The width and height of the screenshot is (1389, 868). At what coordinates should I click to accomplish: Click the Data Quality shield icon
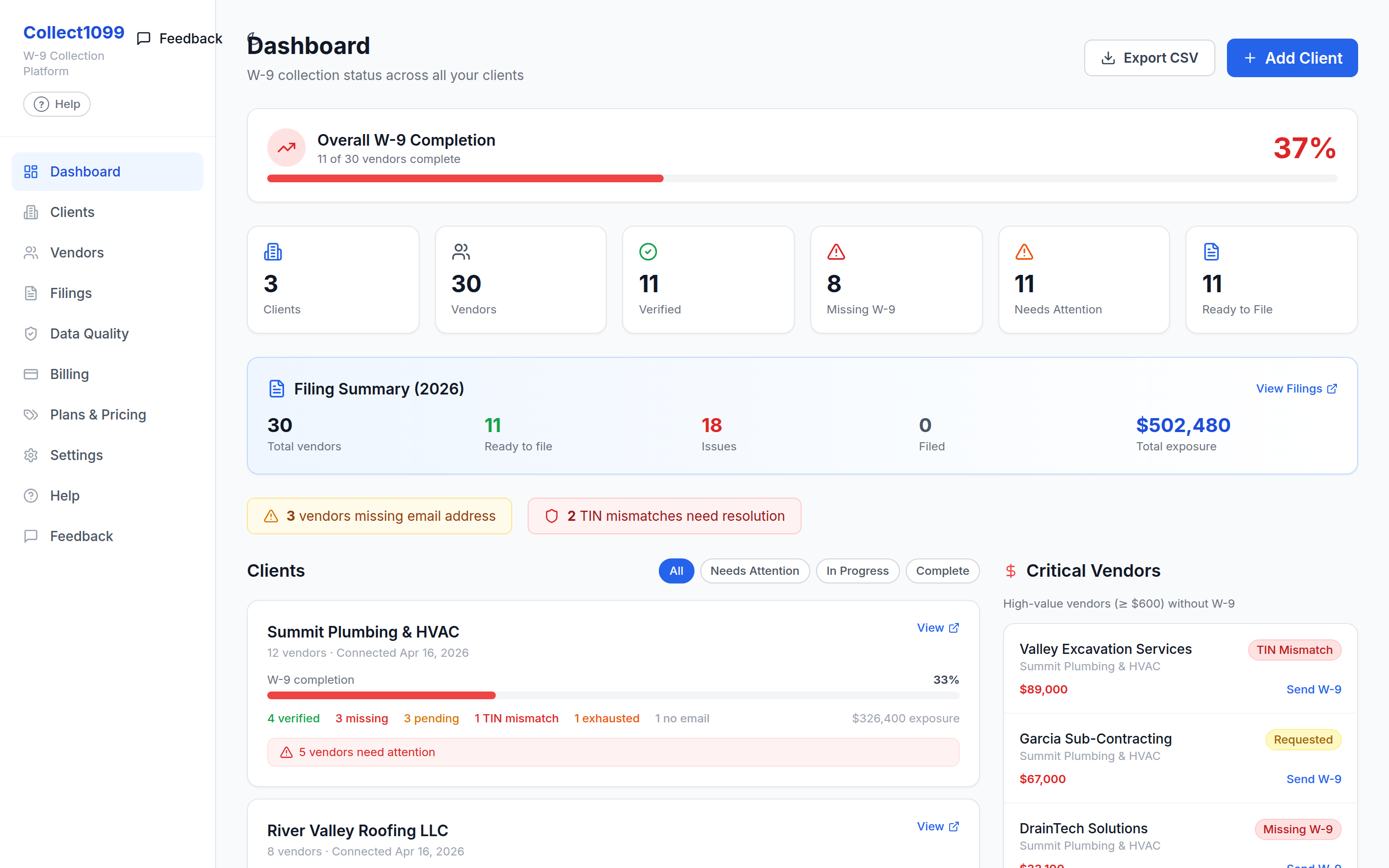pos(31,334)
